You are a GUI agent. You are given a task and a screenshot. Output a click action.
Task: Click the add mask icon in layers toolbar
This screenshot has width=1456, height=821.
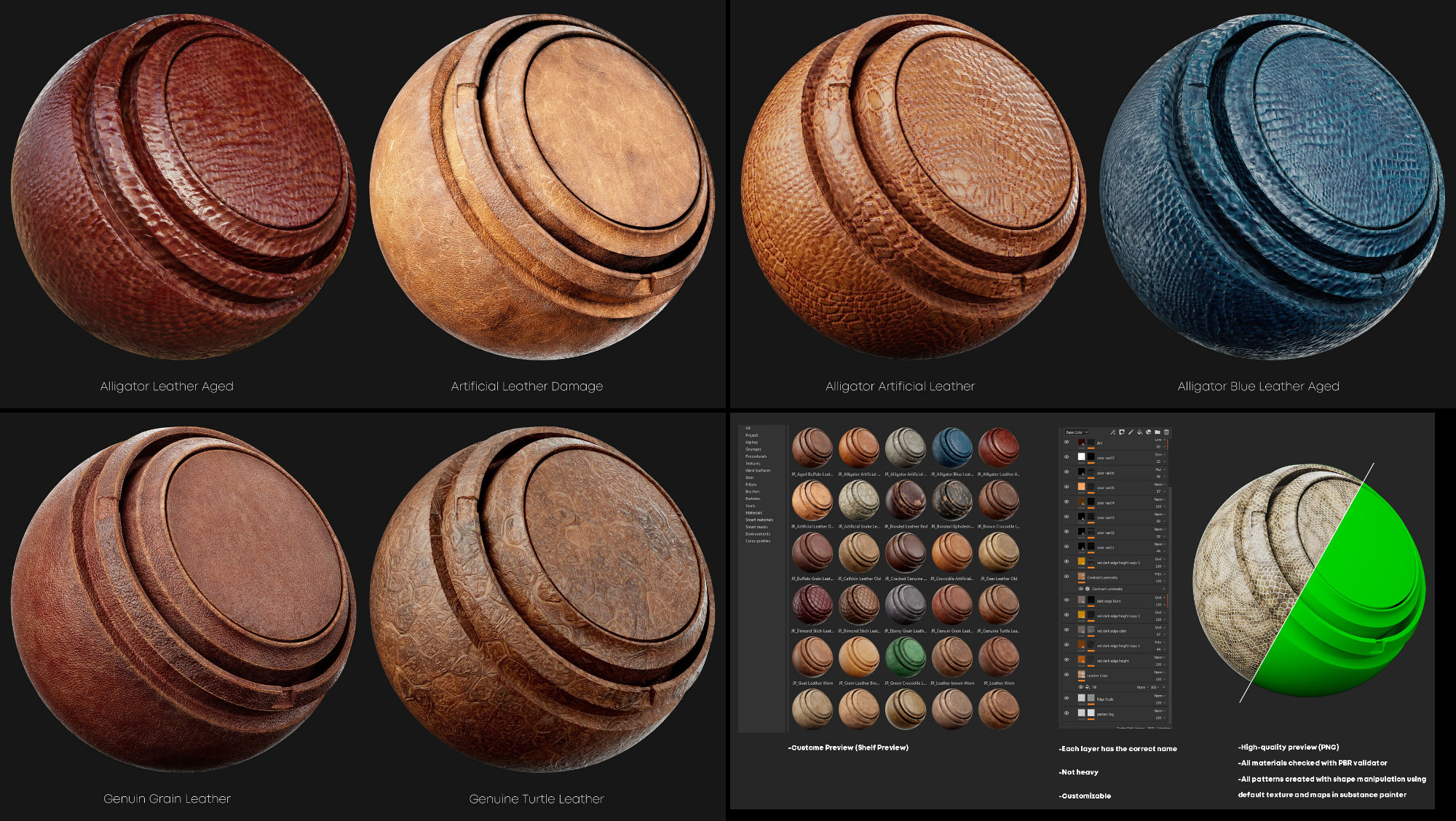(1122, 432)
